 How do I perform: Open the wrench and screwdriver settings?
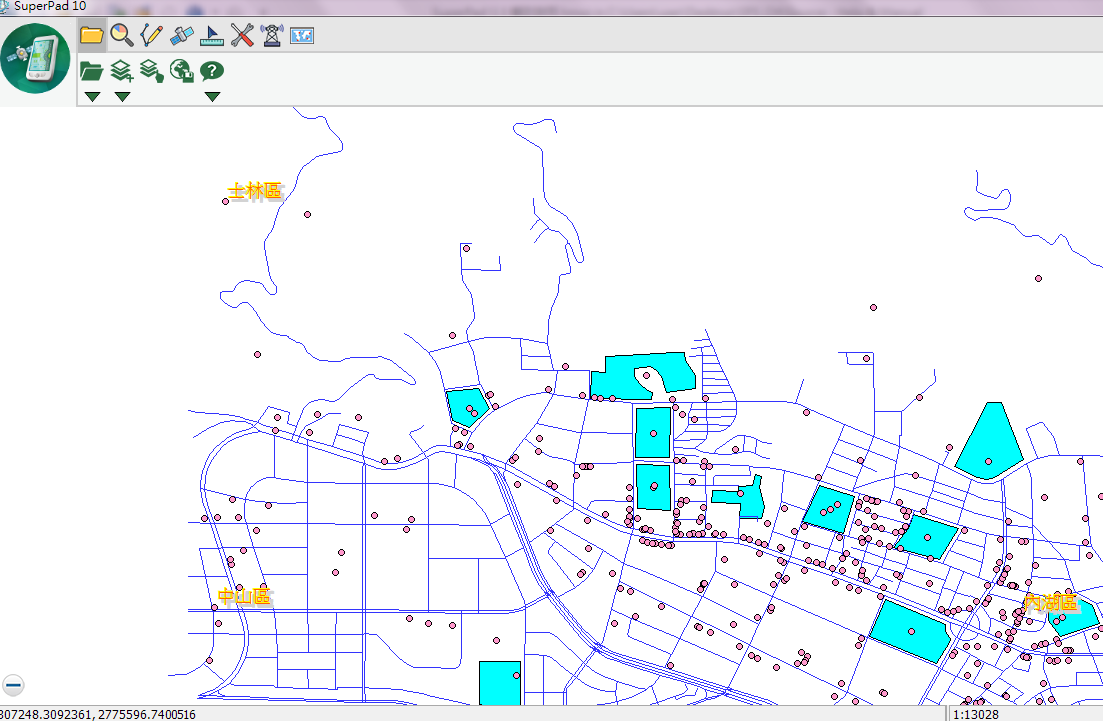pyautogui.click(x=242, y=34)
